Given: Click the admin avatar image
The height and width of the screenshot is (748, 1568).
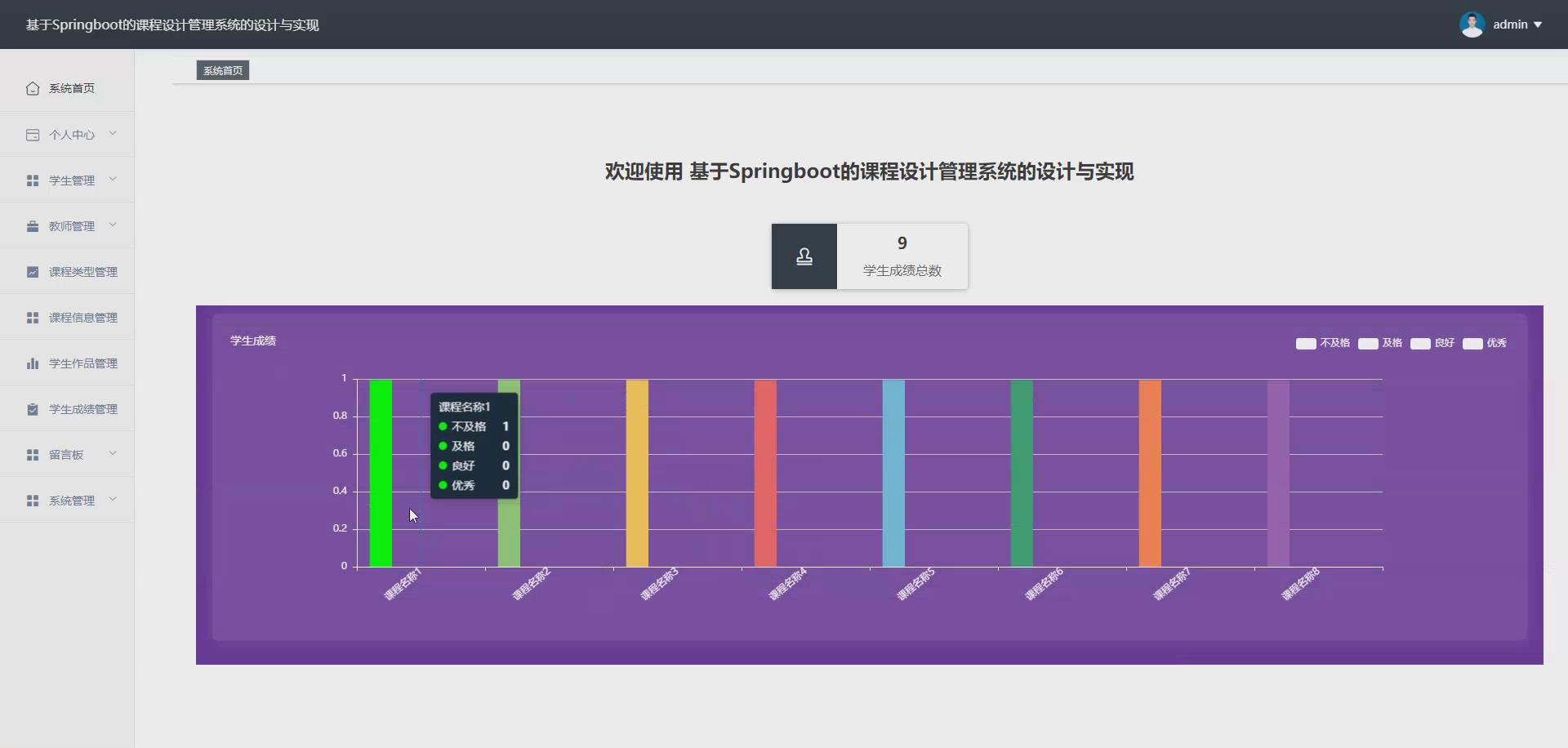Looking at the screenshot, I should (1473, 24).
